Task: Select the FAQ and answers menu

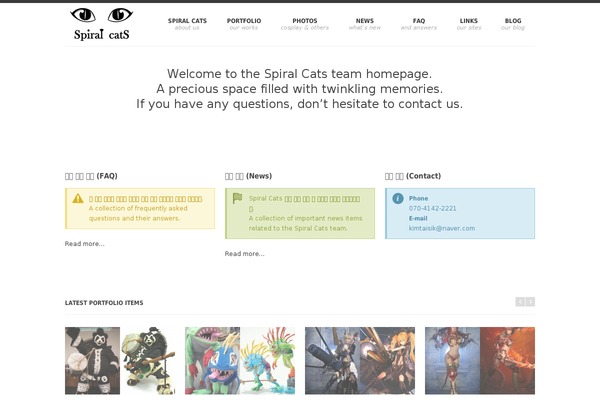Action: 419,24
